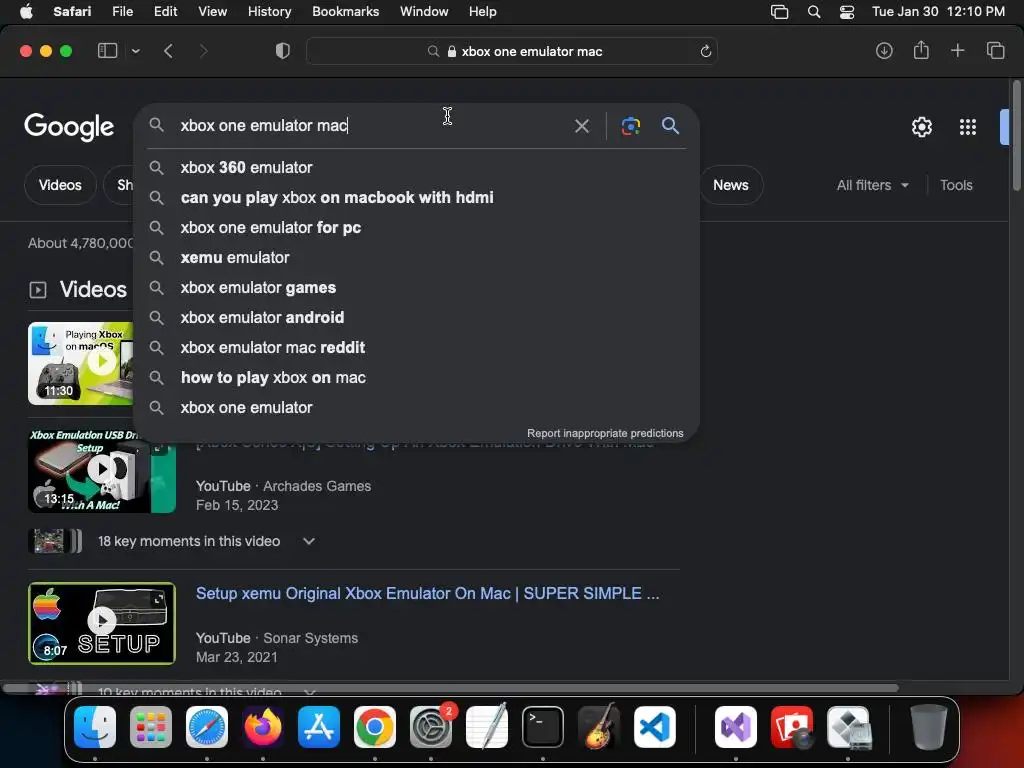Open the Apple menu
Image resolution: width=1024 pixels, height=768 pixels.
tap(26, 12)
